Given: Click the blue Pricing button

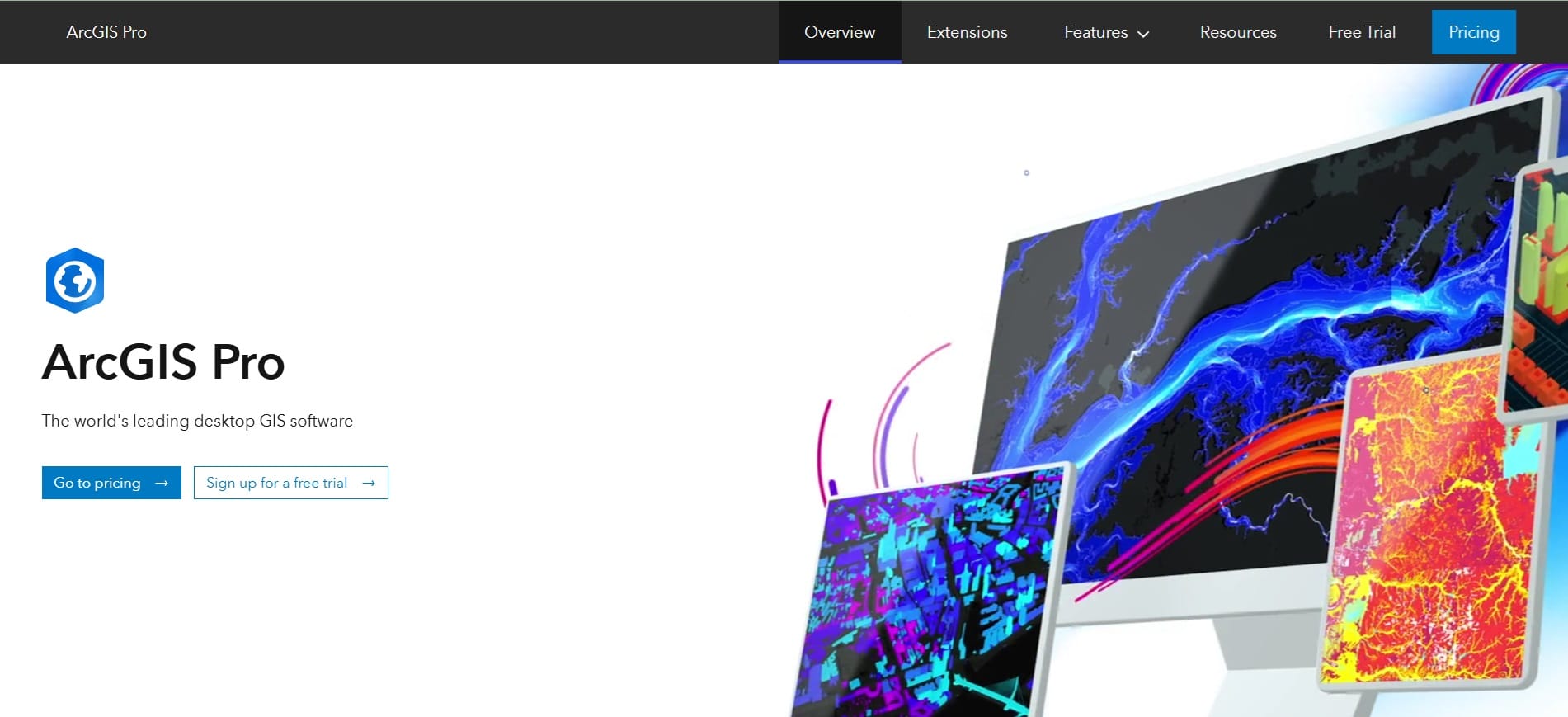Looking at the screenshot, I should [1474, 32].
